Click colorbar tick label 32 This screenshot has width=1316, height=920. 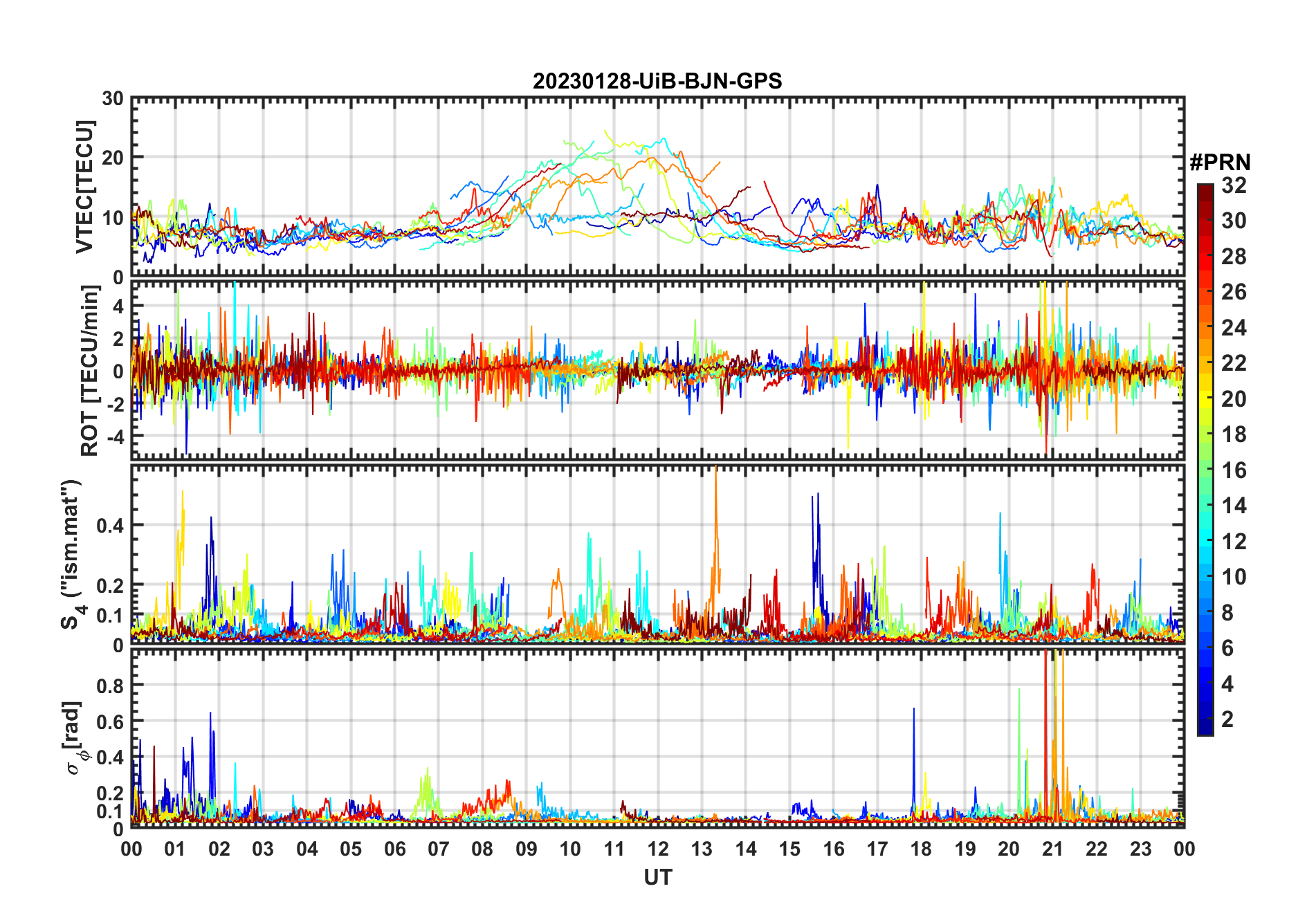pyautogui.click(x=1234, y=185)
